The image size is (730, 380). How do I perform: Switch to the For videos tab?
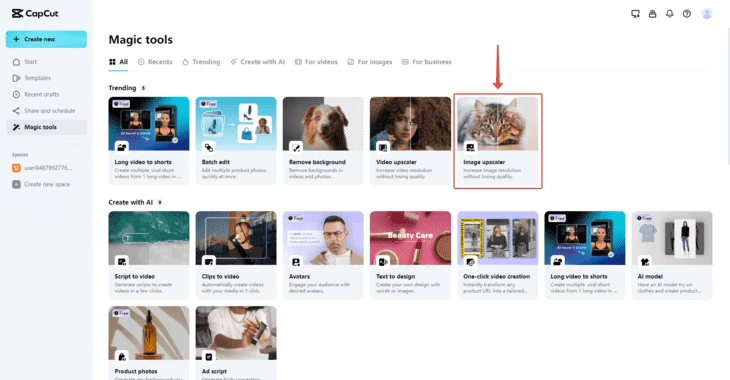coord(316,61)
